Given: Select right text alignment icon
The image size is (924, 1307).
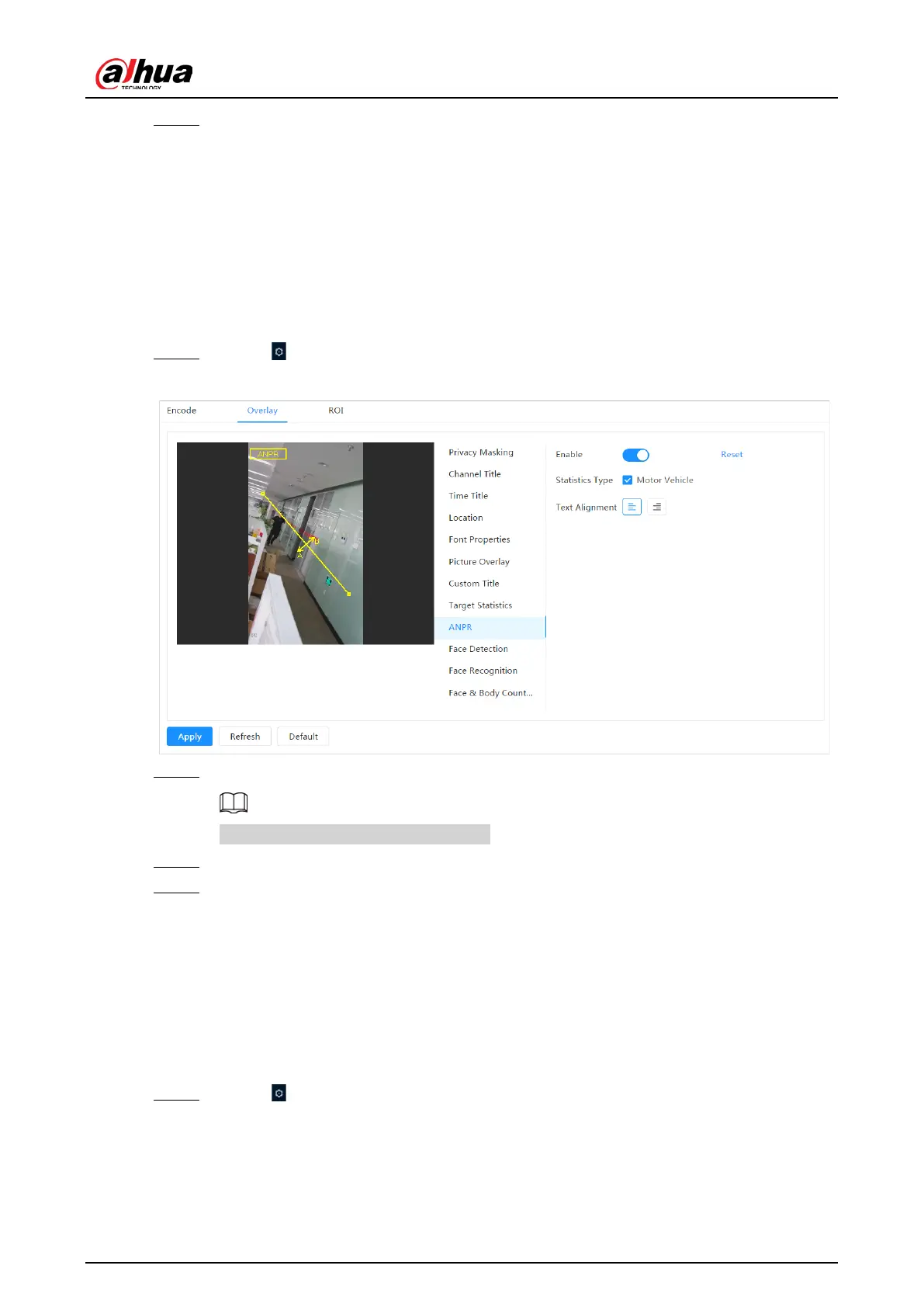Looking at the screenshot, I should [656, 507].
